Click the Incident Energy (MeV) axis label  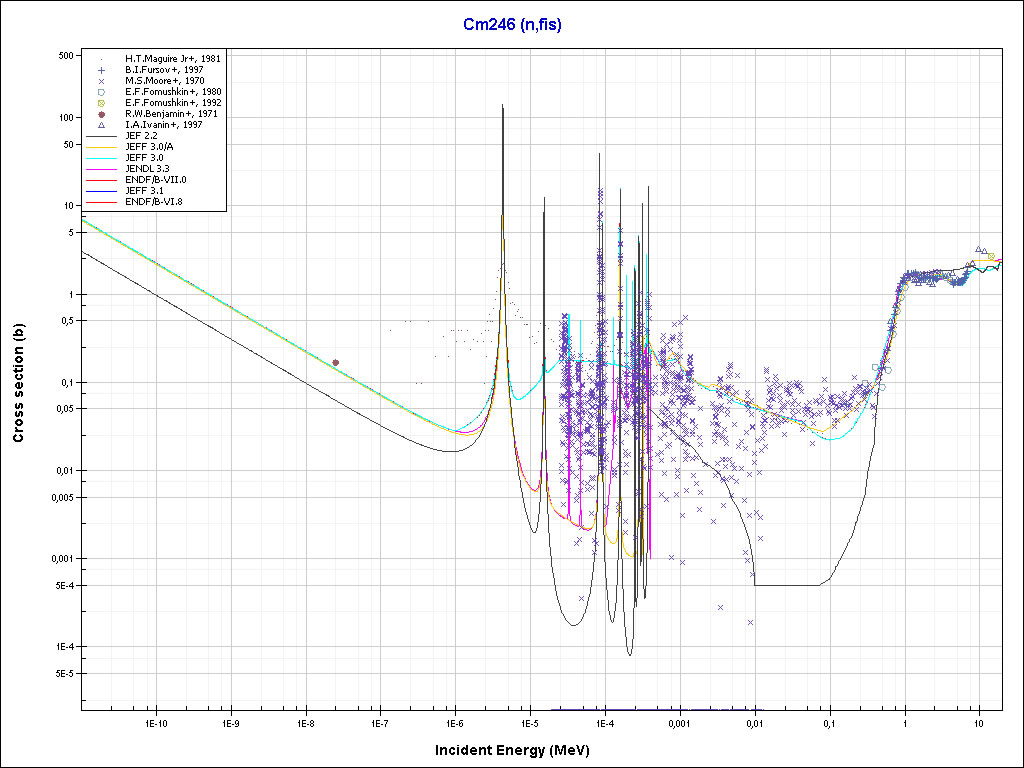tap(510, 750)
